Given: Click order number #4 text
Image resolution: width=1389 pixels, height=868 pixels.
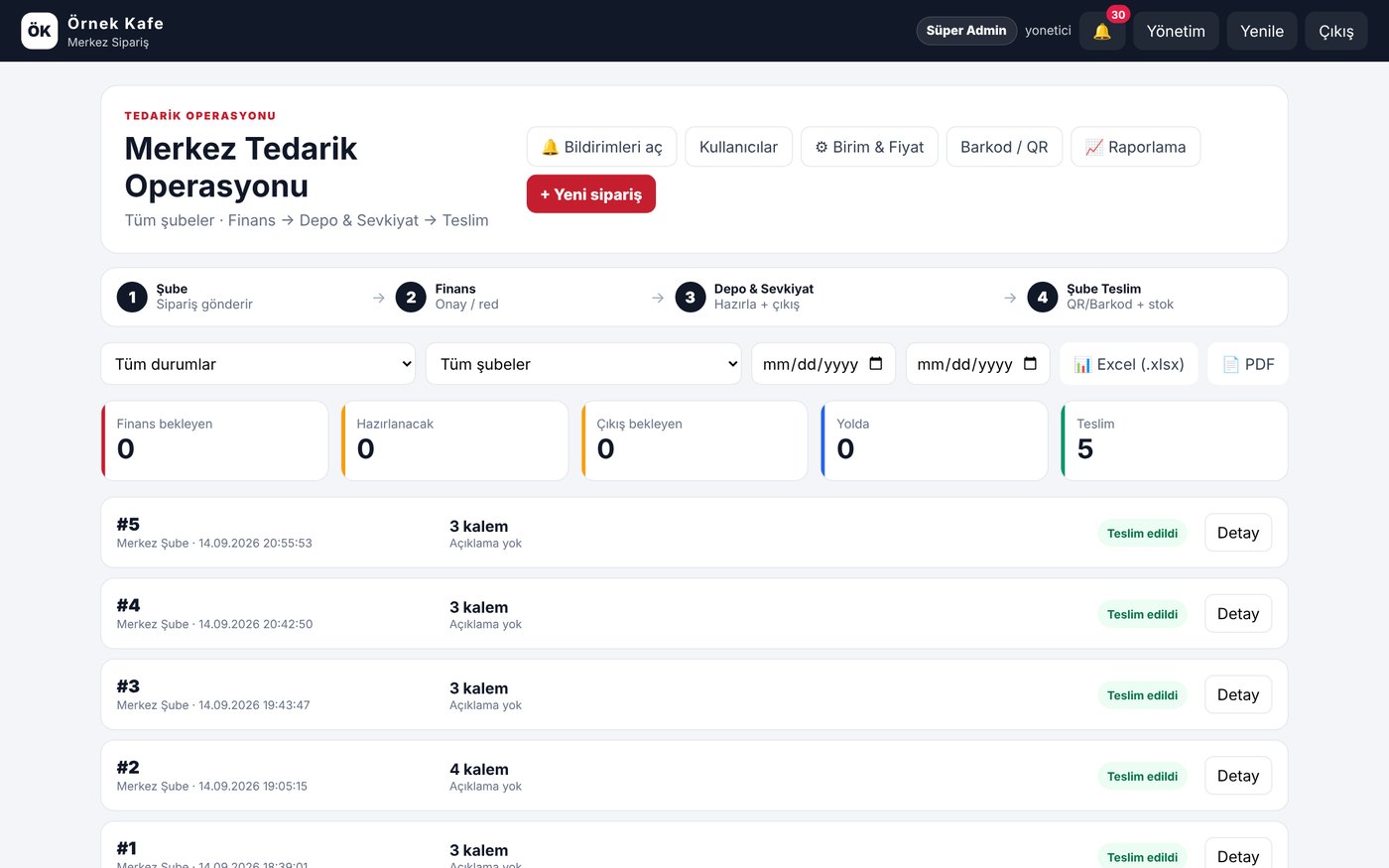Looking at the screenshot, I should tap(128, 605).
